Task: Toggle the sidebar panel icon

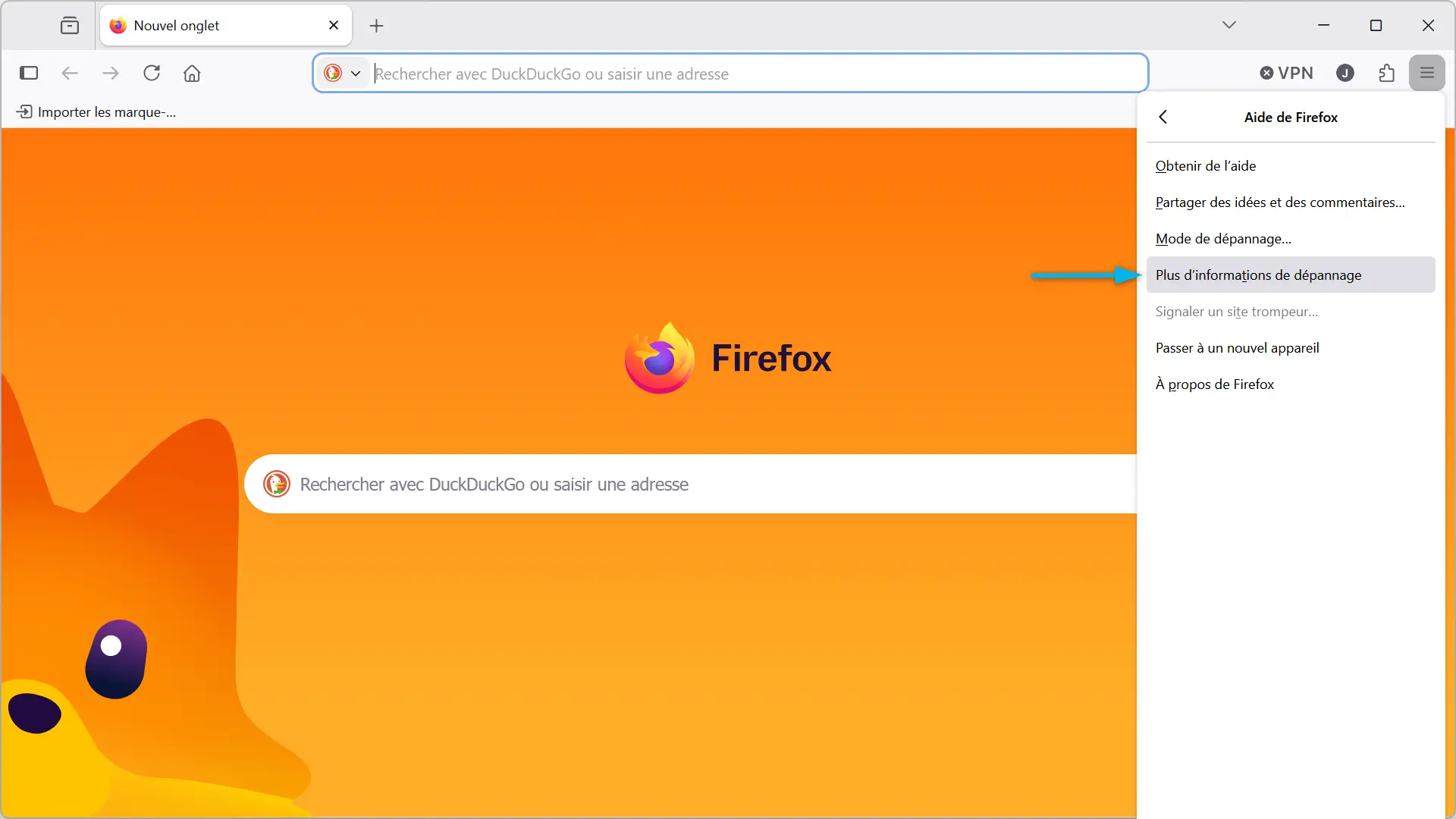Action: (29, 74)
